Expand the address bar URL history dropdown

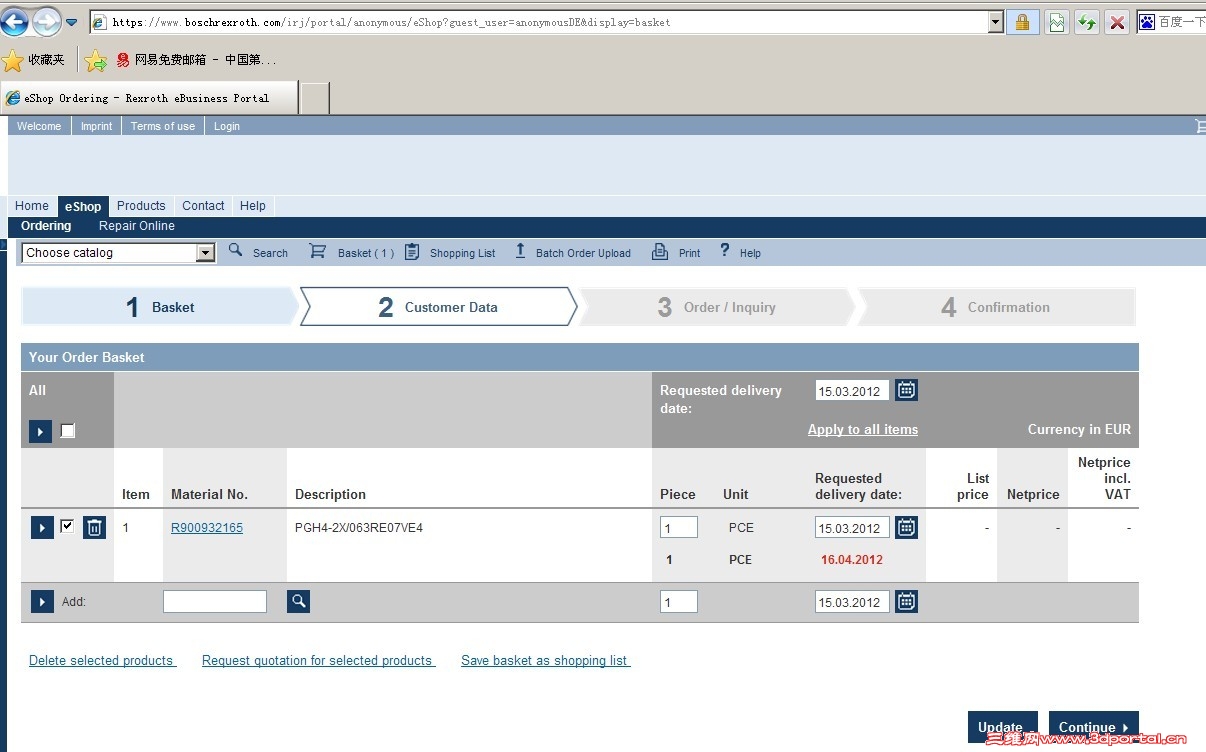pyautogui.click(x=995, y=22)
